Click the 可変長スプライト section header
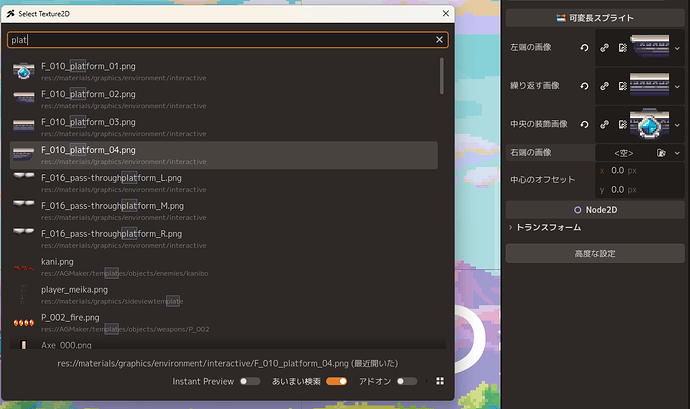Image resolution: width=690 pixels, height=409 pixels. point(595,18)
